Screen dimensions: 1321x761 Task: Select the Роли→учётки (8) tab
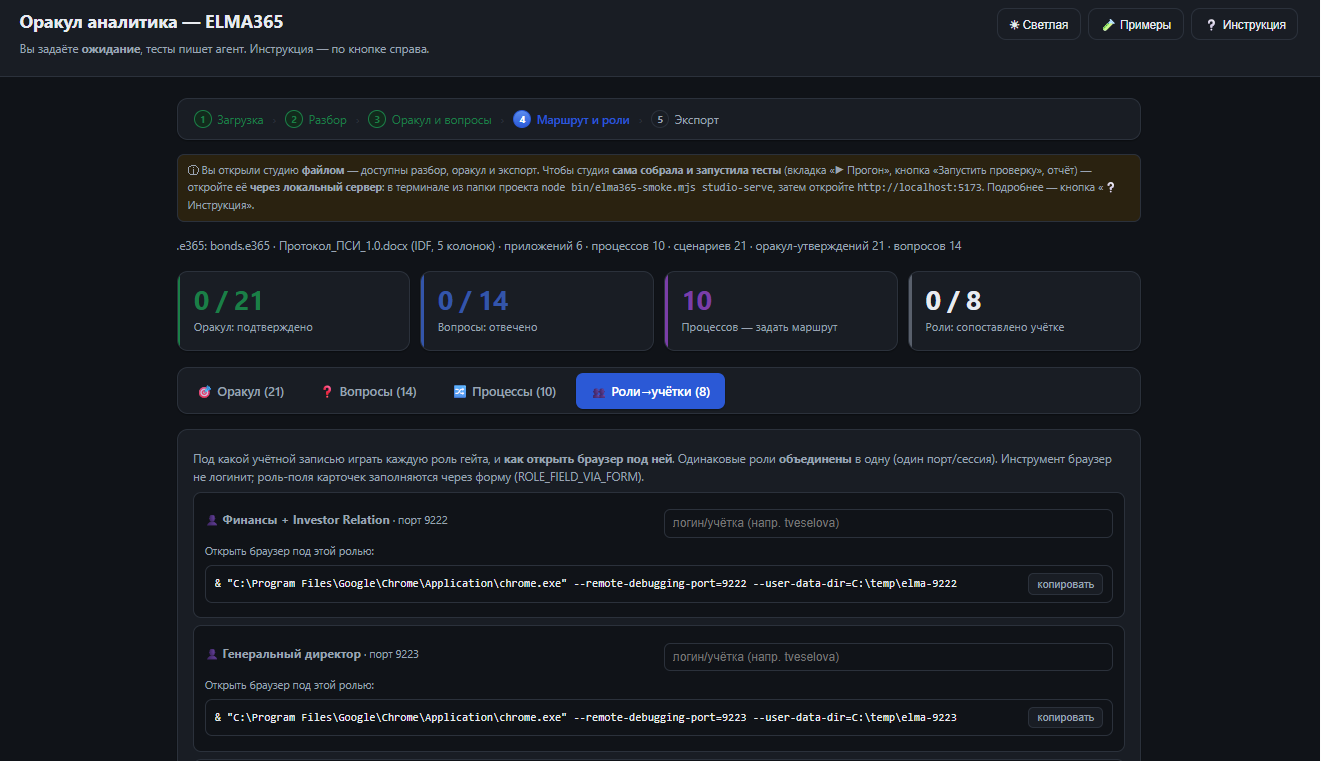tap(650, 391)
